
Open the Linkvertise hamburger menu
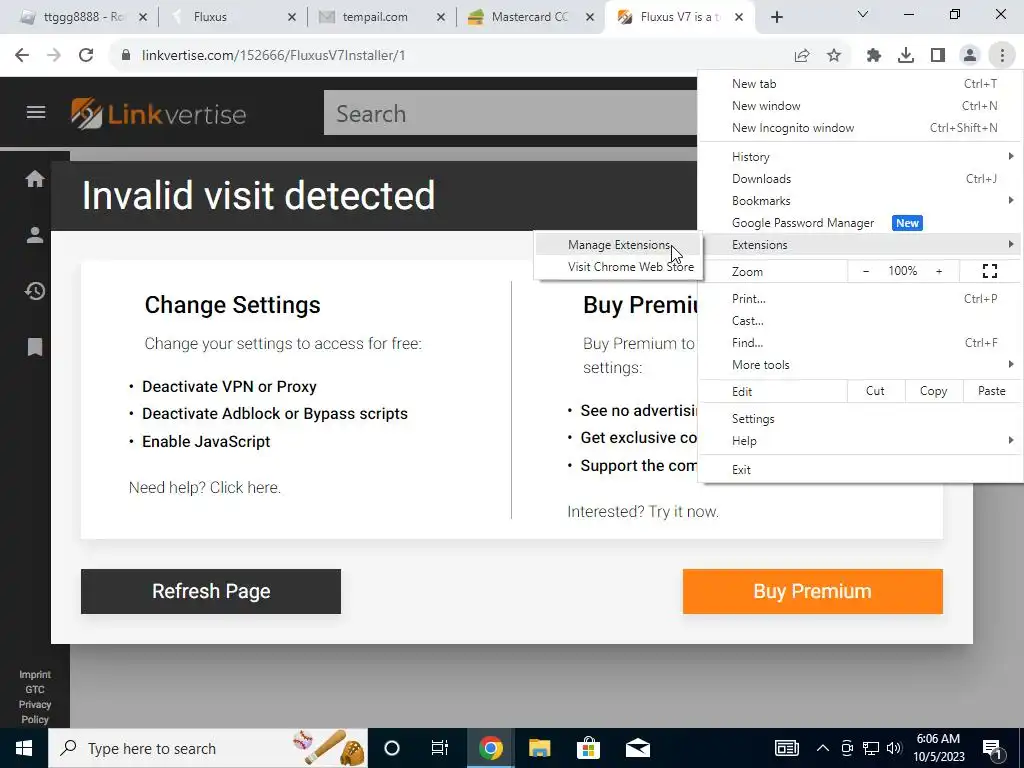pos(36,113)
